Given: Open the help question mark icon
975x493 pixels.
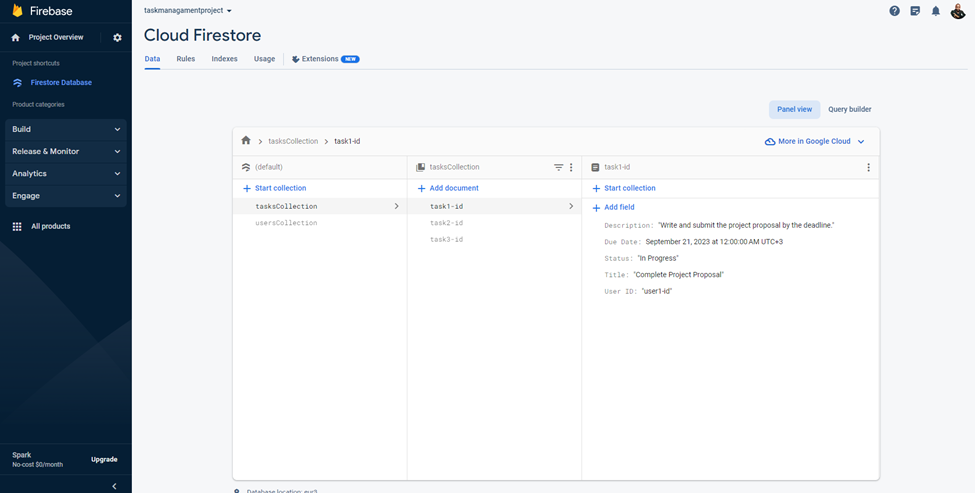Looking at the screenshot, I should 894,11.
